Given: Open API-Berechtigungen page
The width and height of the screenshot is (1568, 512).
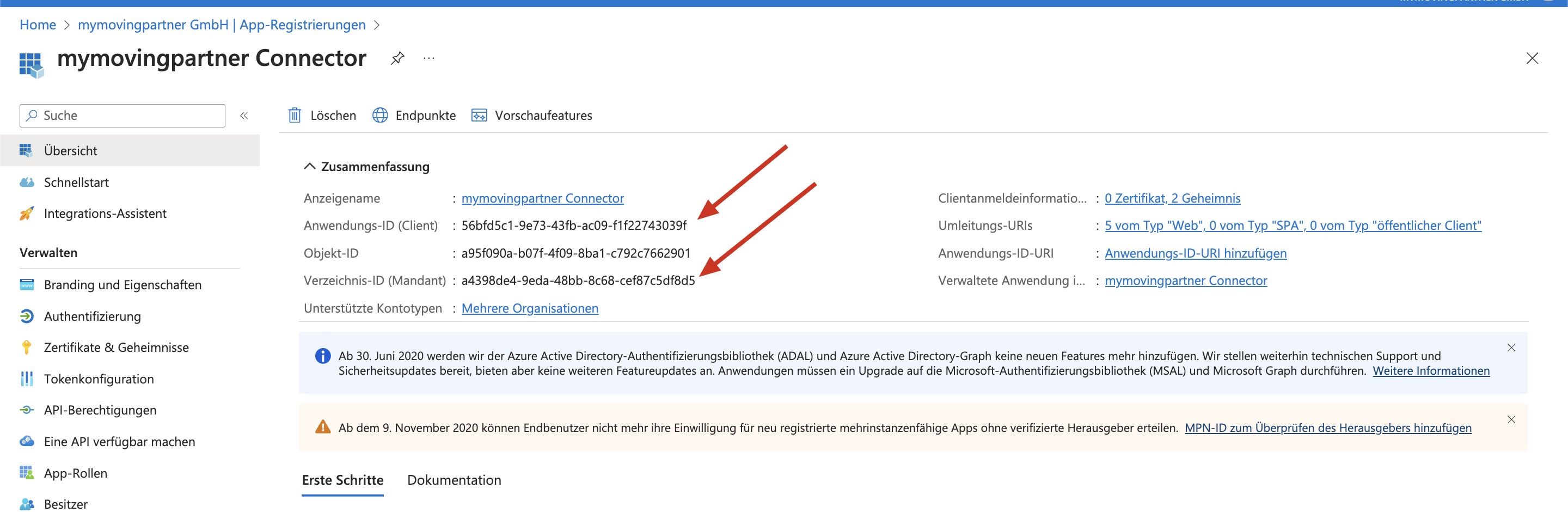Looking at the screenshot, I should (x=130, y=410).
